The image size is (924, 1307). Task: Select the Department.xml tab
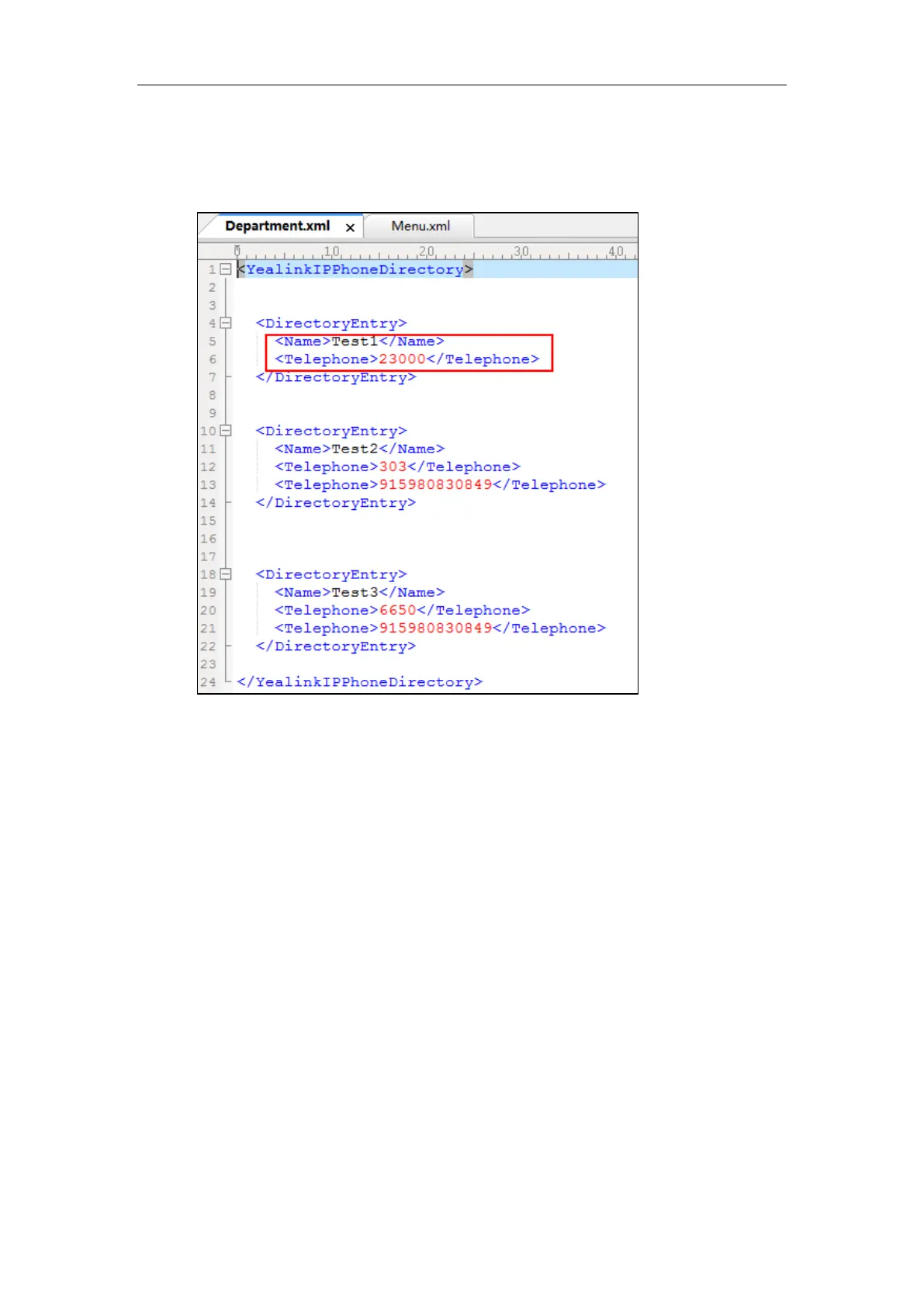pyautogui.click(x=277, y=226)
